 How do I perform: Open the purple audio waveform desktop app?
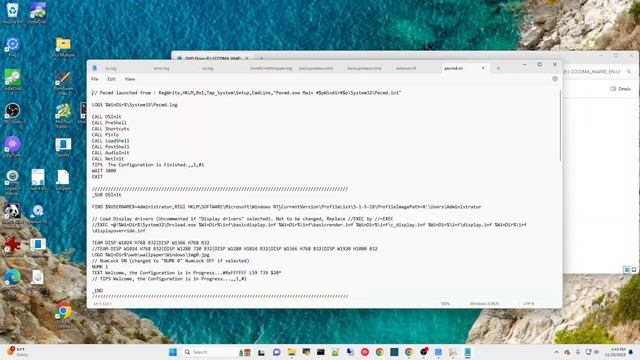point(12,146)
